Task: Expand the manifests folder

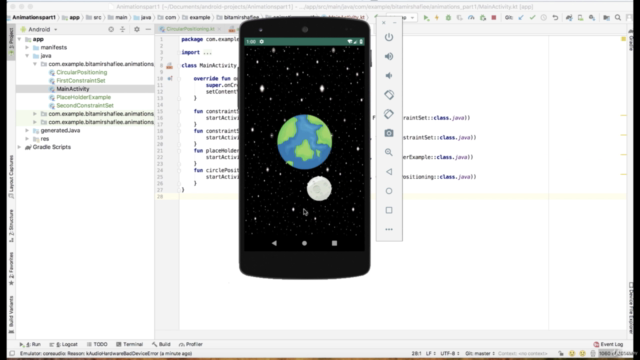Action: tap(27, 47)
